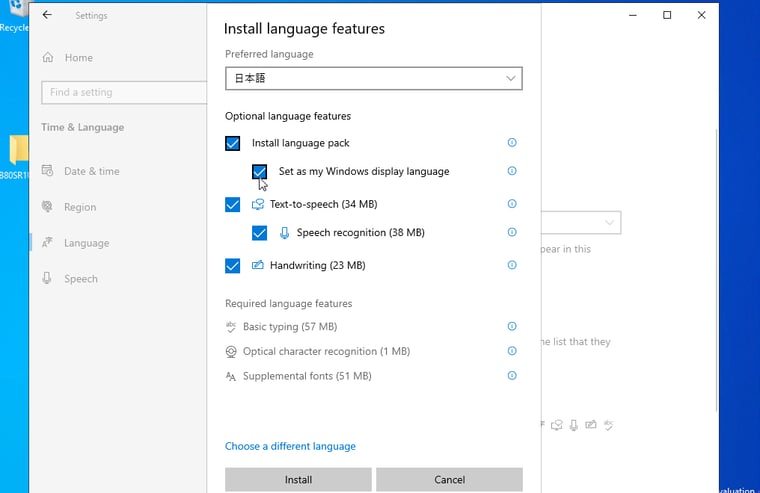The image size is (760, 493).
Task: Click the Optical character recognition (1 MB) label
Action: (x=326, y=351)
